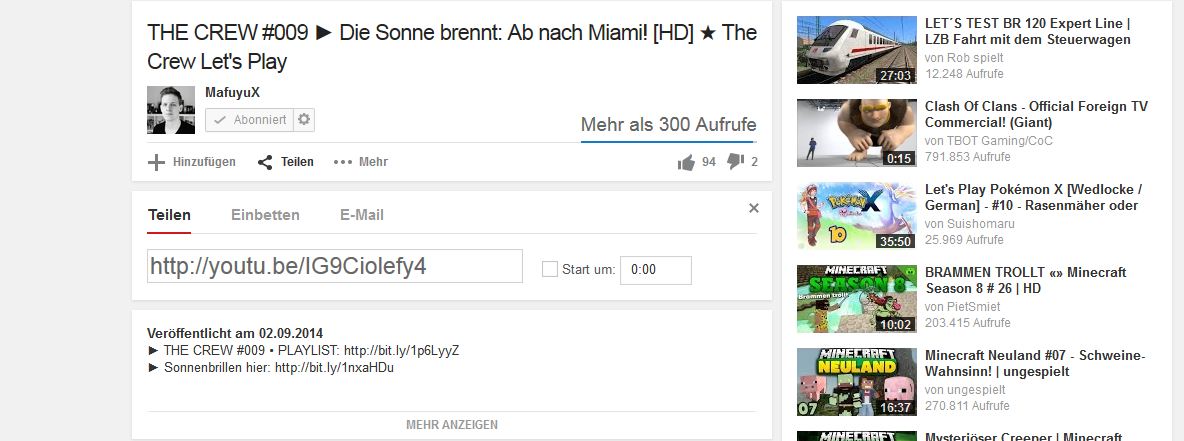Screen dimensions: 1184x441
Task: Click the plus icon for Hinzufügen
Action: [156, 162]
